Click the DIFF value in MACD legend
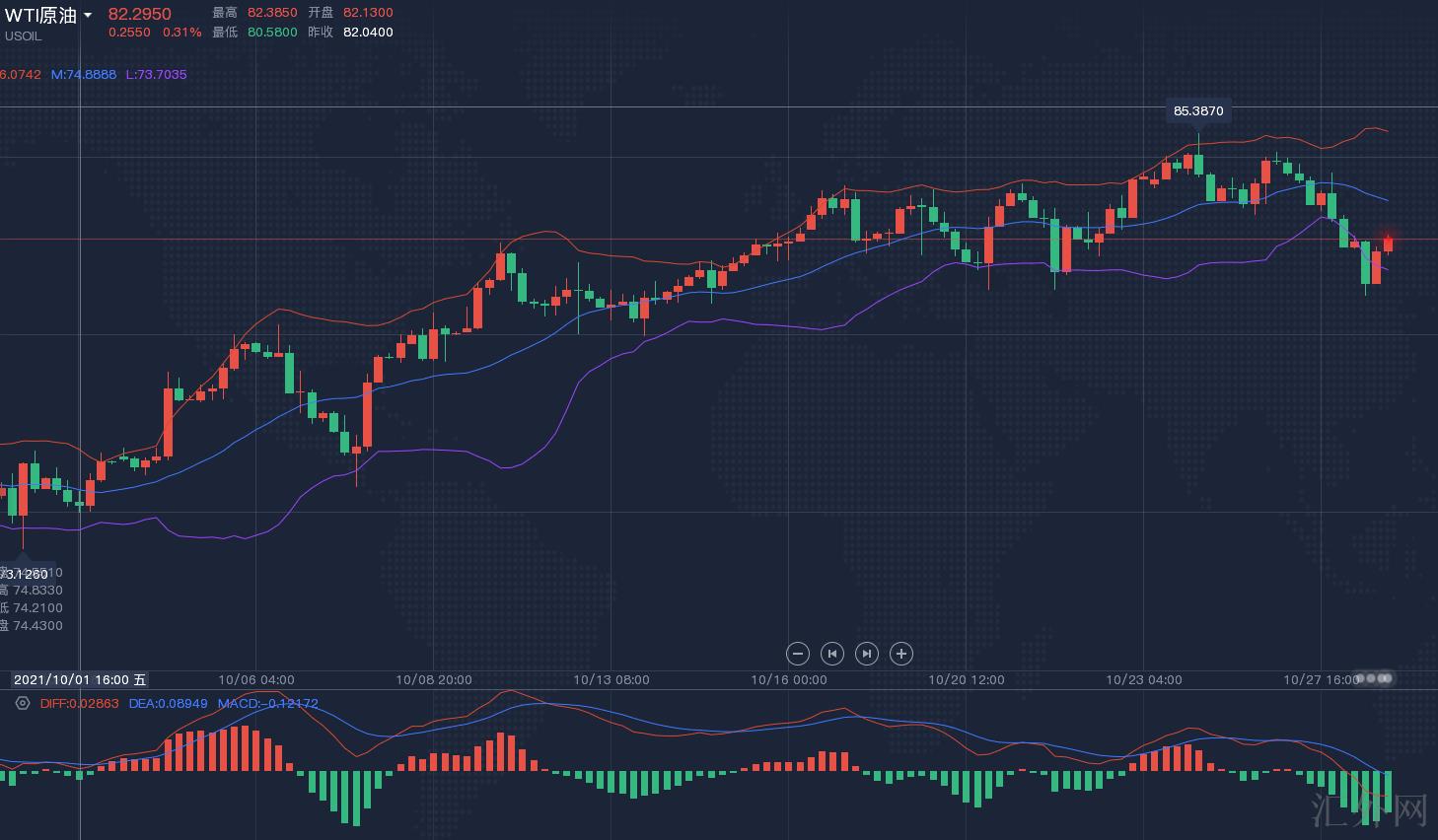The width and height of the screenshot is (1438, 840). tap(79, 703)
